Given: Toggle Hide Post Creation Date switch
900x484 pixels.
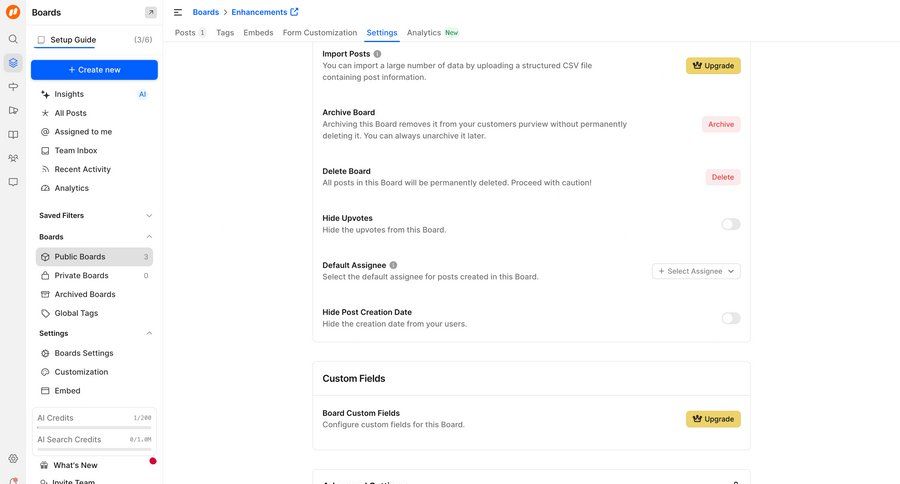Looking at the screenshot, I should (x=731, y=318).
